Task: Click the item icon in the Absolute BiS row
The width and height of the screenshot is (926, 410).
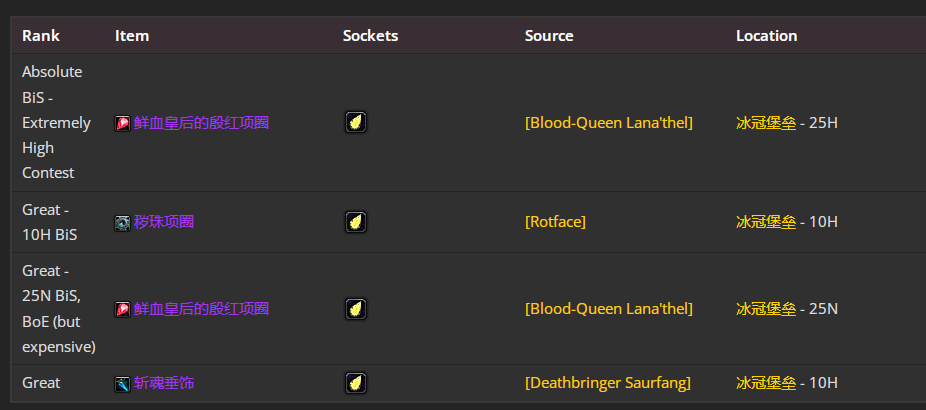Action: [123, 123]
